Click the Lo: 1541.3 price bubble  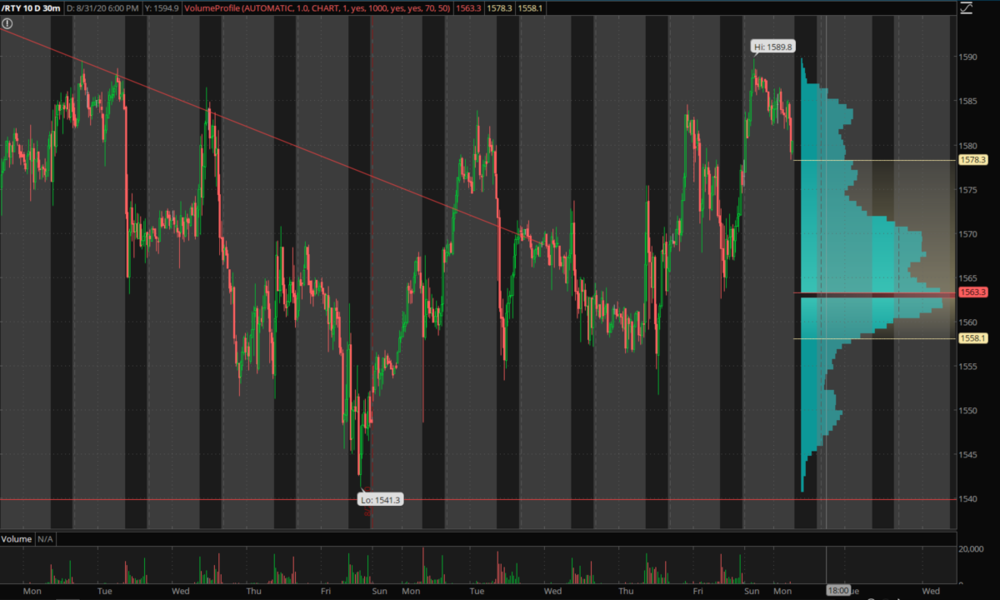pyautogui.click(x=381, y=499)
